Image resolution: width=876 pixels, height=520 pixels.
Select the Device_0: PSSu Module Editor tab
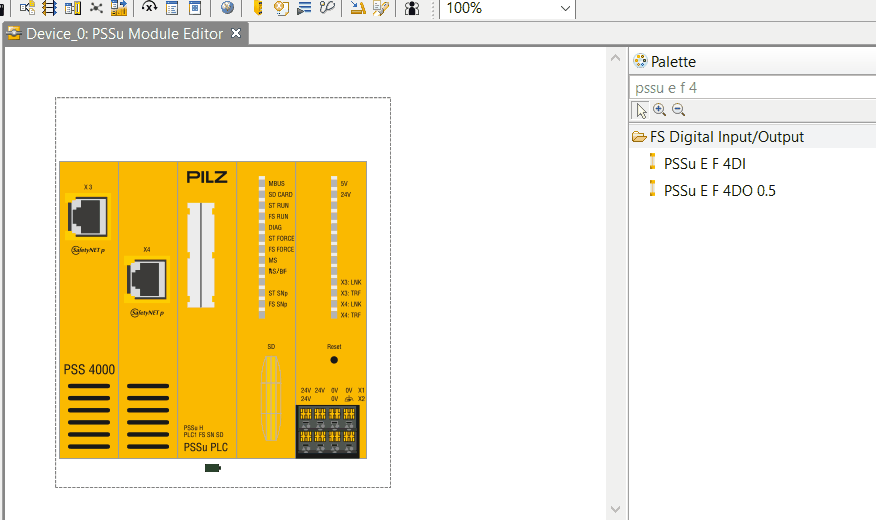pyautogui.click(x=125, y=34)
